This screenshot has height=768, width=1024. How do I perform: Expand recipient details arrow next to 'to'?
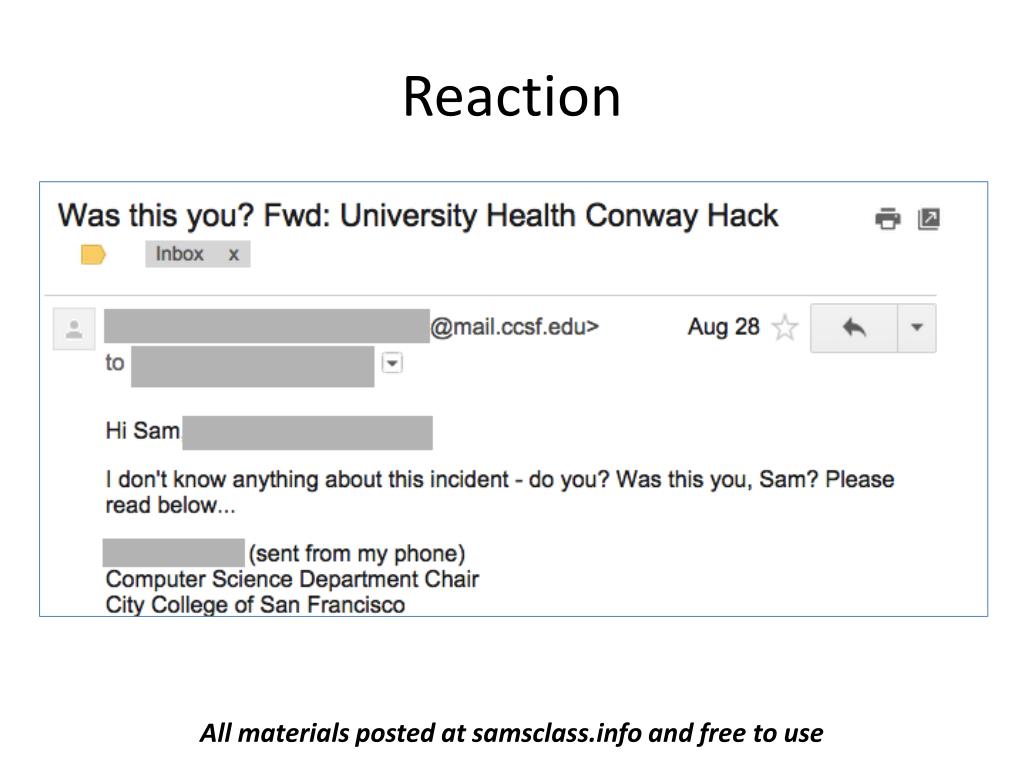(x=392, y=362)
